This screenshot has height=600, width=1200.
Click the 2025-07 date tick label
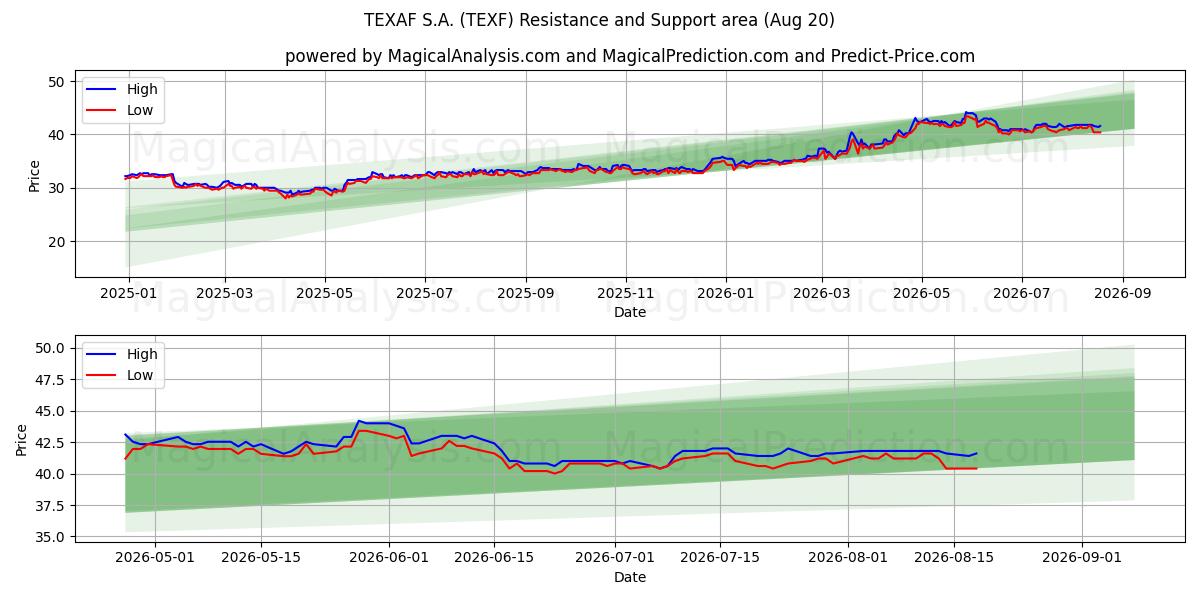pyautogui.click(x=425, y=293)
